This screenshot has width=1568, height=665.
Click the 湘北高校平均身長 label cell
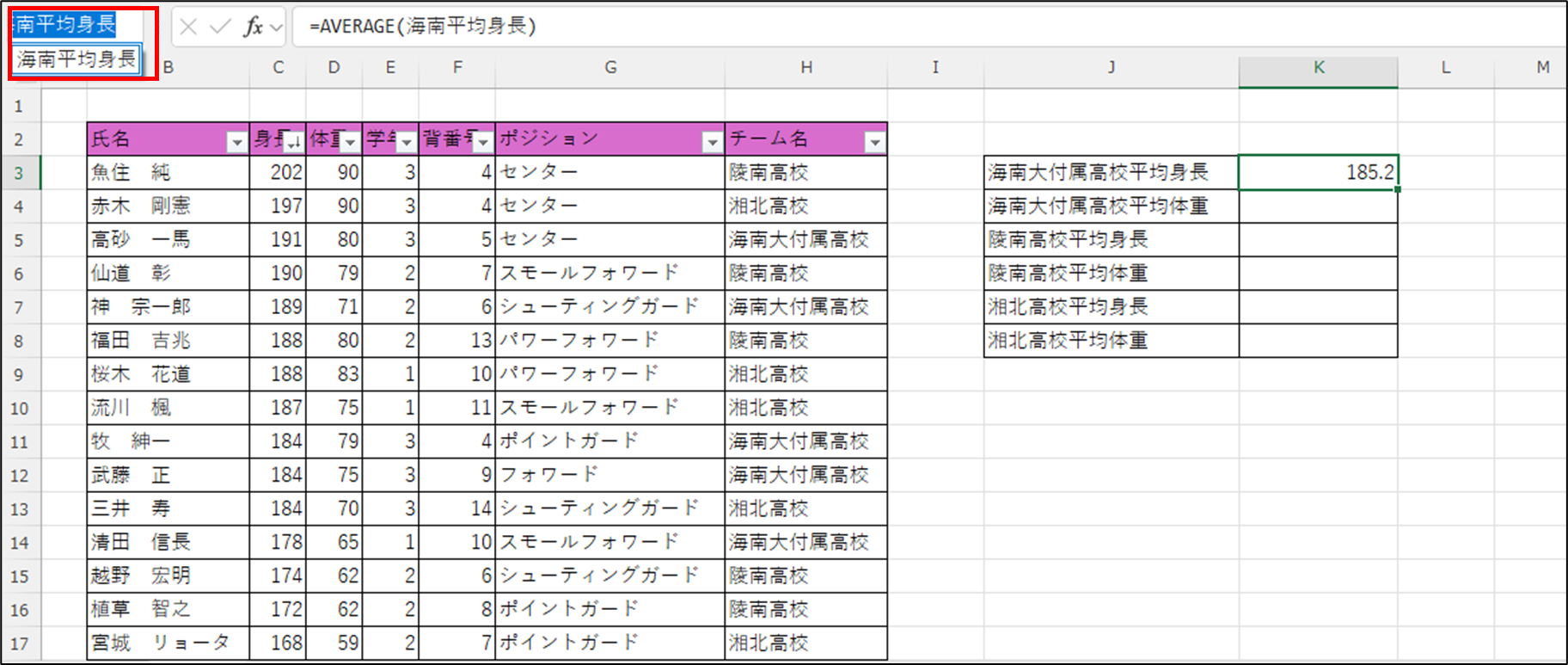pos(1111,307)
